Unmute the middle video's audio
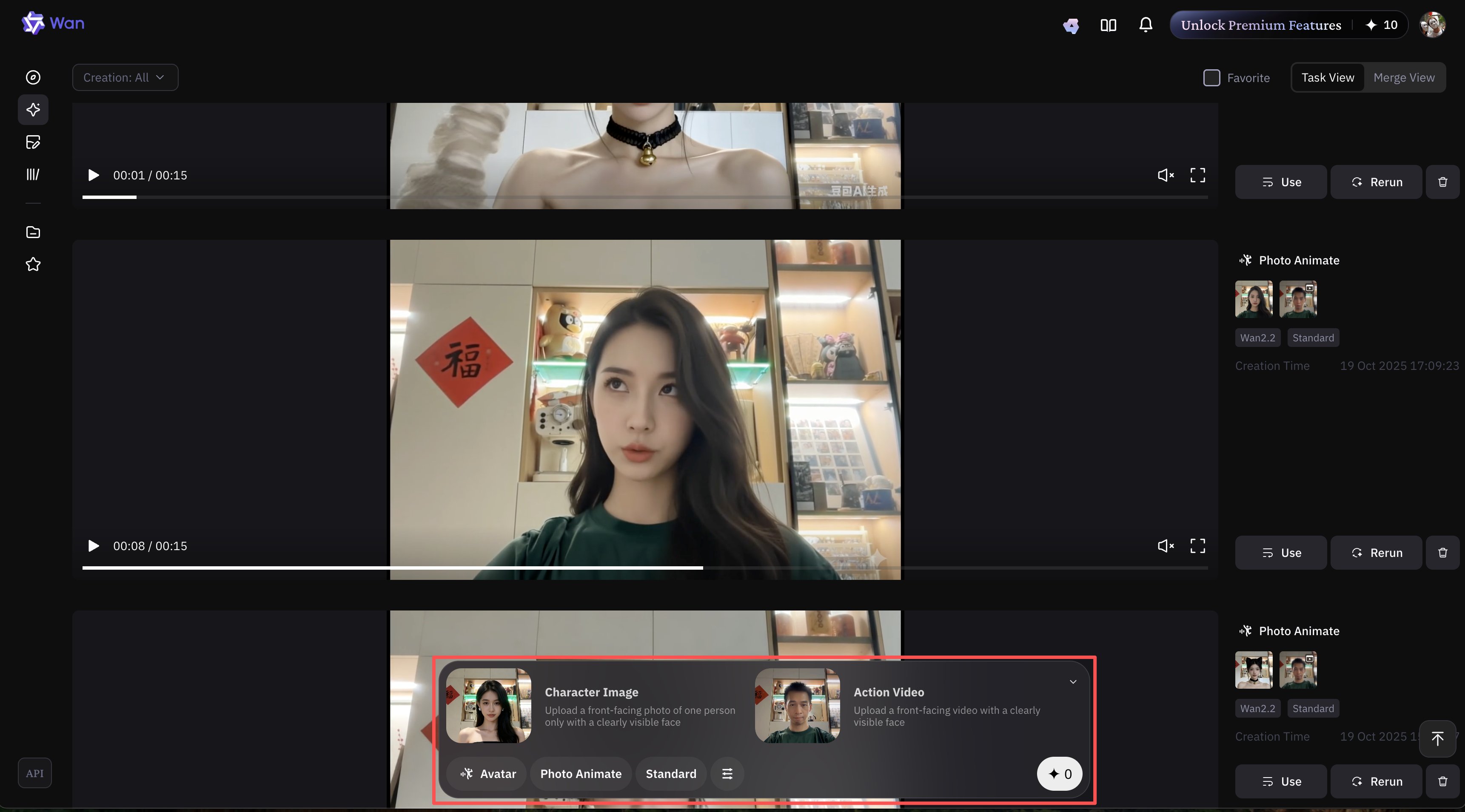This screenshot has height=812, width=1465. pos(1165,545)
